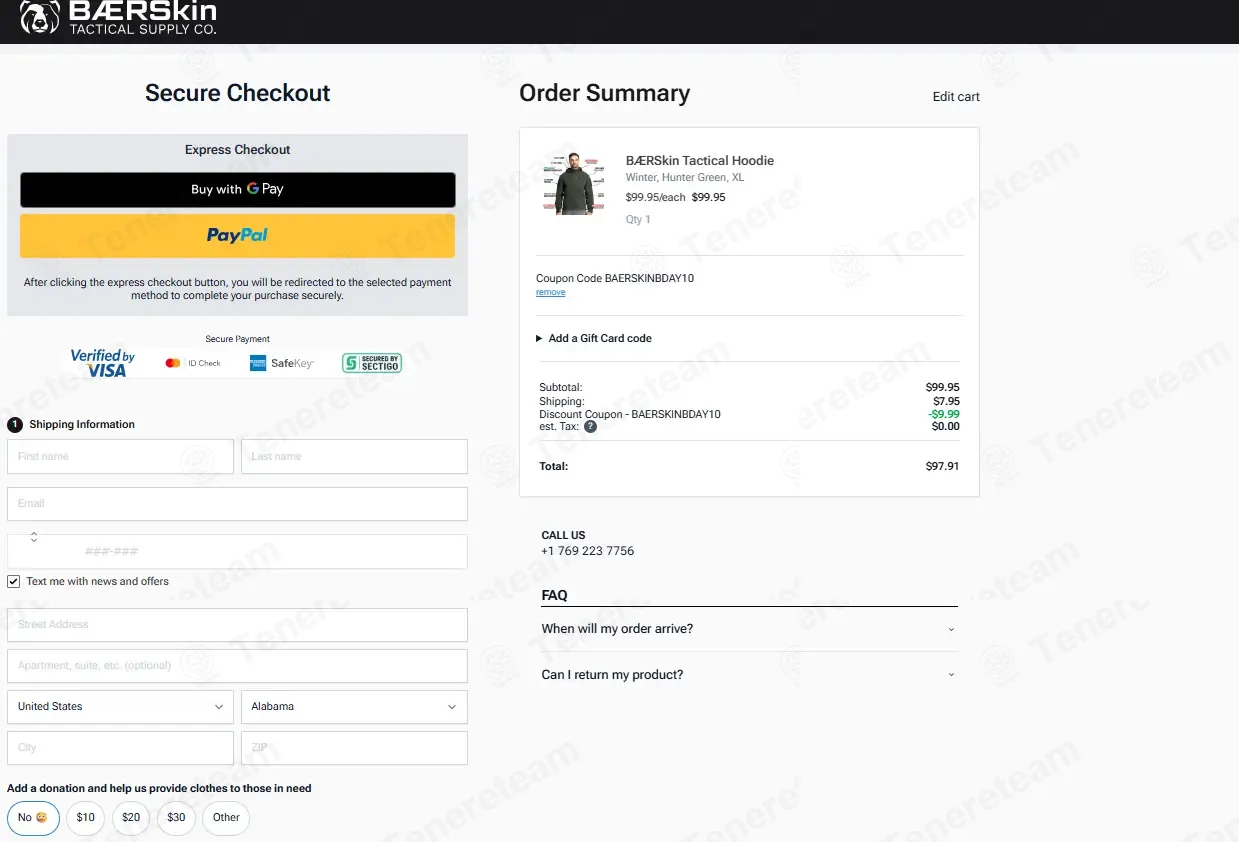1239x842 pixels.
Task: Select the $10 donation option
Action: [x=86, y=817]
